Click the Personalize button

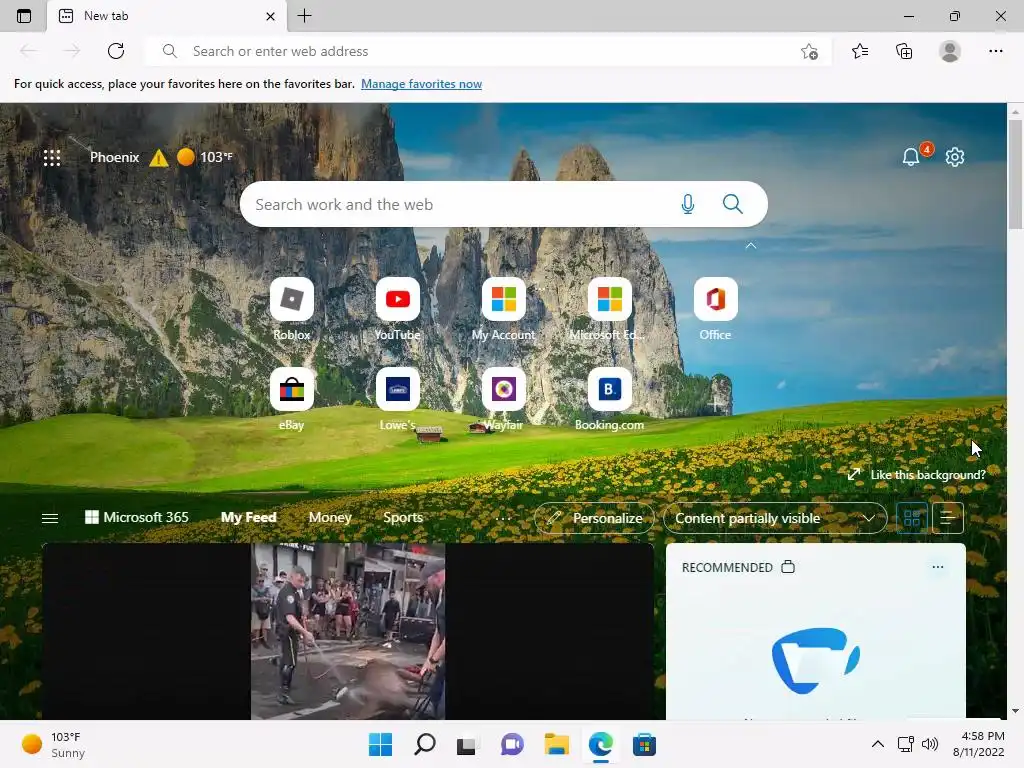click(x=594, y=519)
